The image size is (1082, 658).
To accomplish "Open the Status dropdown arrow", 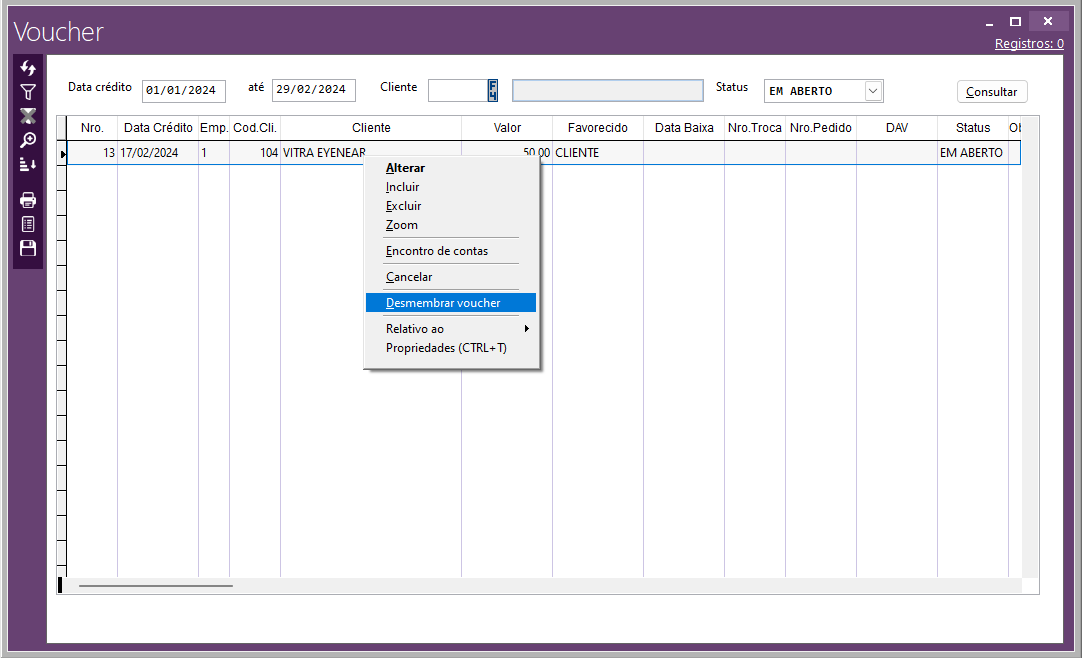I will pos(873,91).
